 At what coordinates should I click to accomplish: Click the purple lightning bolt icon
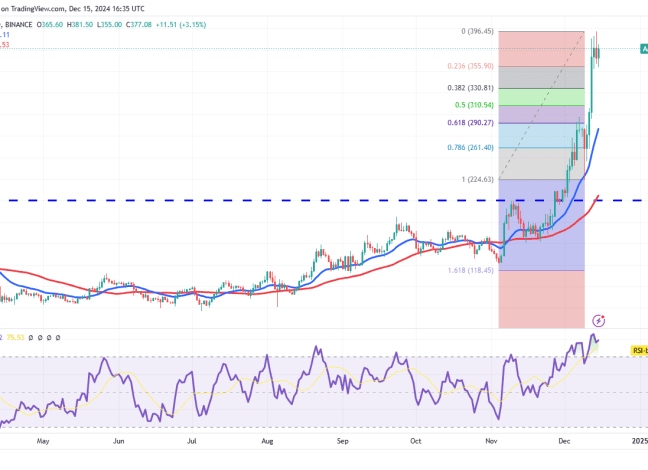(599, 320)
